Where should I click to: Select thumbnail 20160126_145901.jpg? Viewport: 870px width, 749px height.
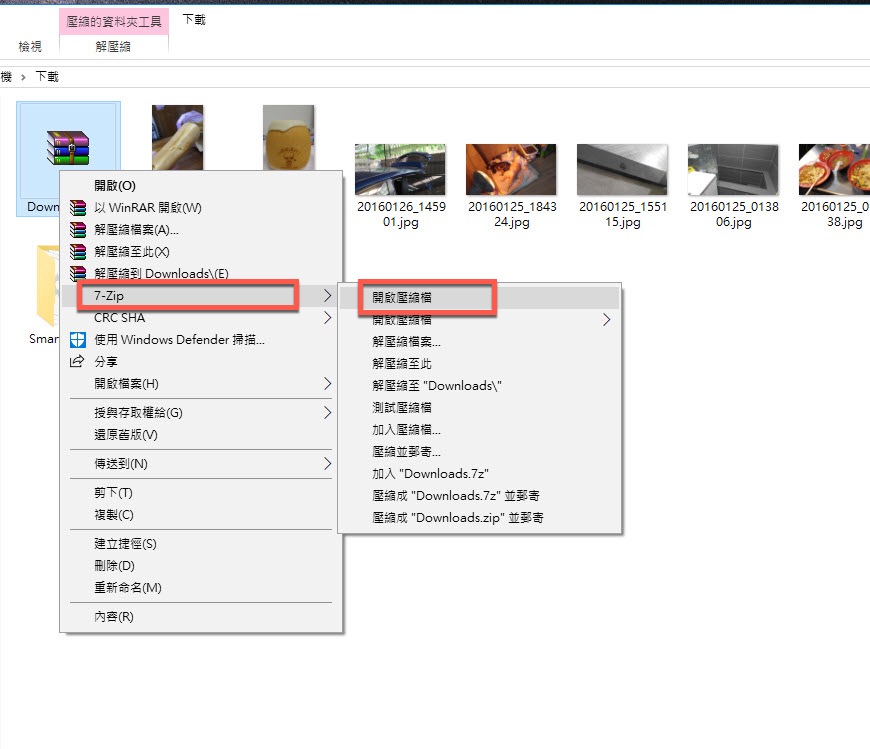tap(401, 169)
